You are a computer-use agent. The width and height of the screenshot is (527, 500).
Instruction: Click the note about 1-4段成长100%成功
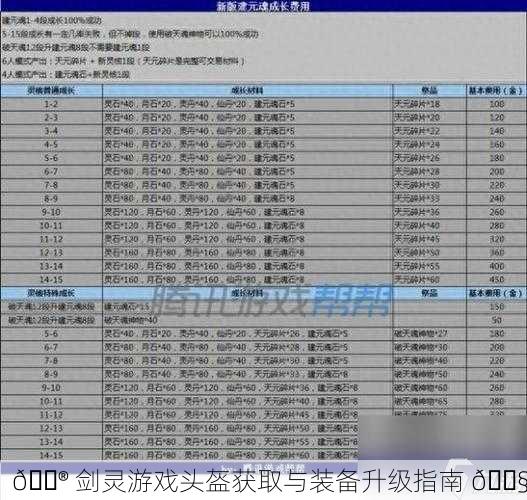pyautogui.click(x=52, y=20)
